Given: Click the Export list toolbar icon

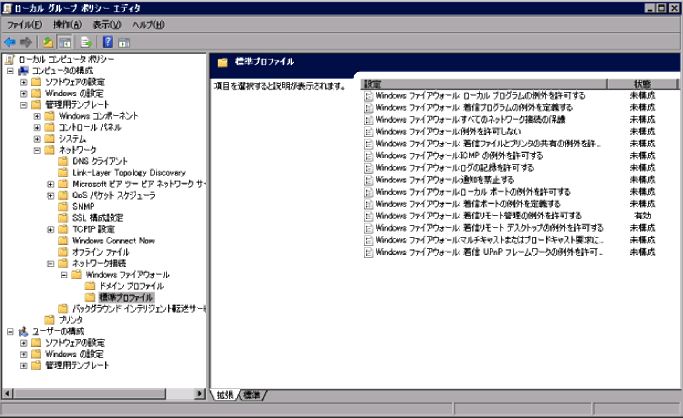Looking at the screenshot, I should (x=86, y=42).
